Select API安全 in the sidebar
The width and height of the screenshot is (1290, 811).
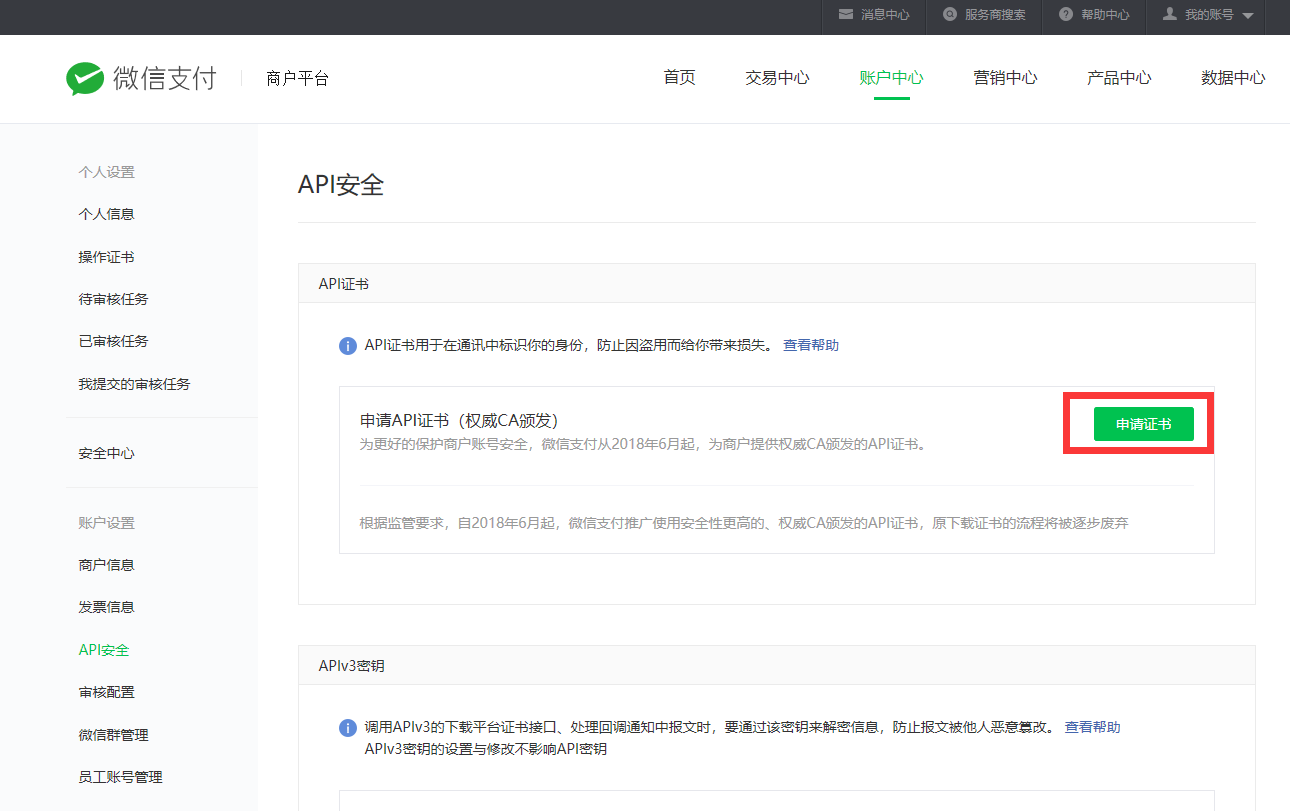(x=104, y=650)
